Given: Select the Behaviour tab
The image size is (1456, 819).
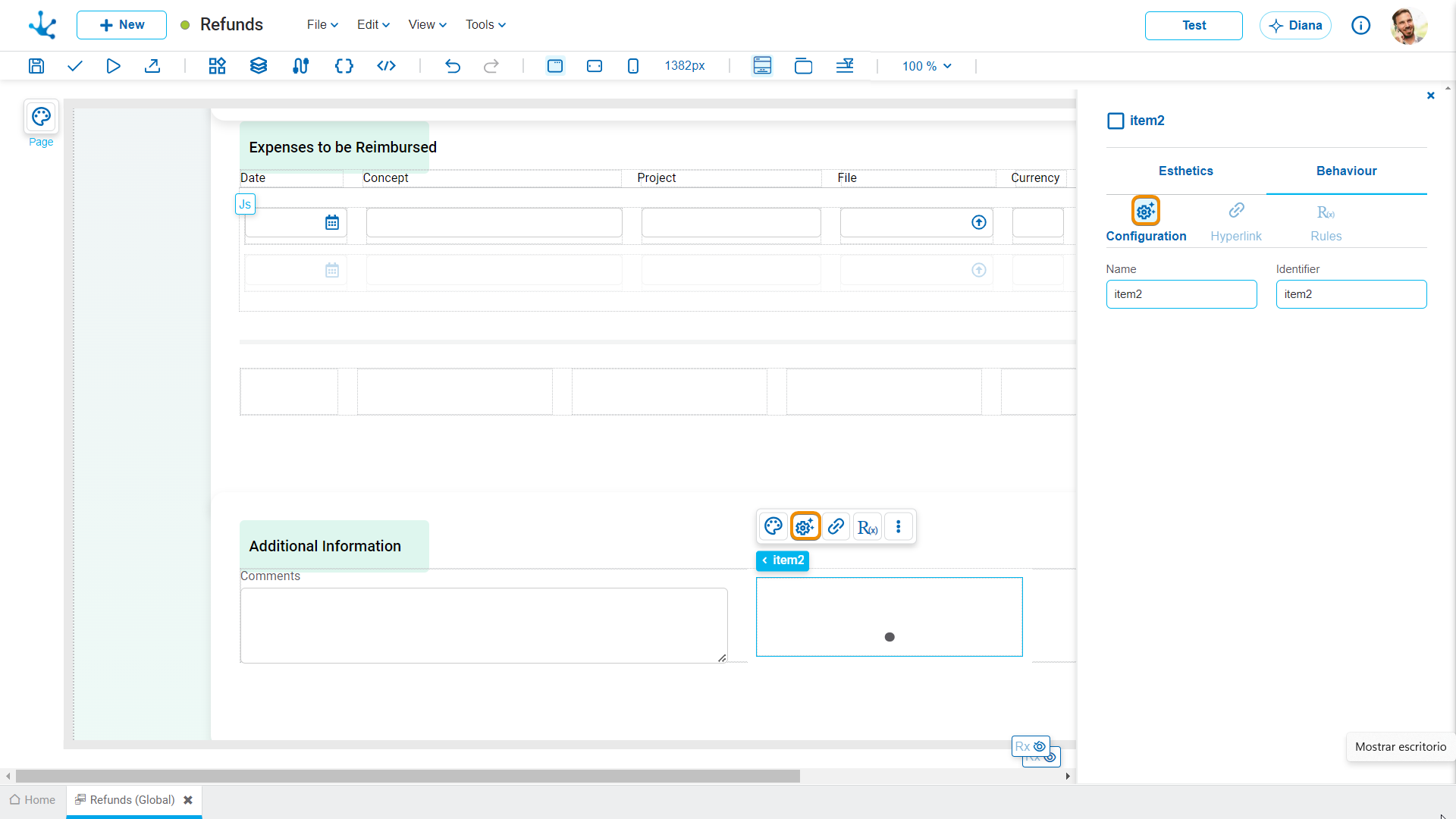Looking at the screenshot, I should (1347, 171).
